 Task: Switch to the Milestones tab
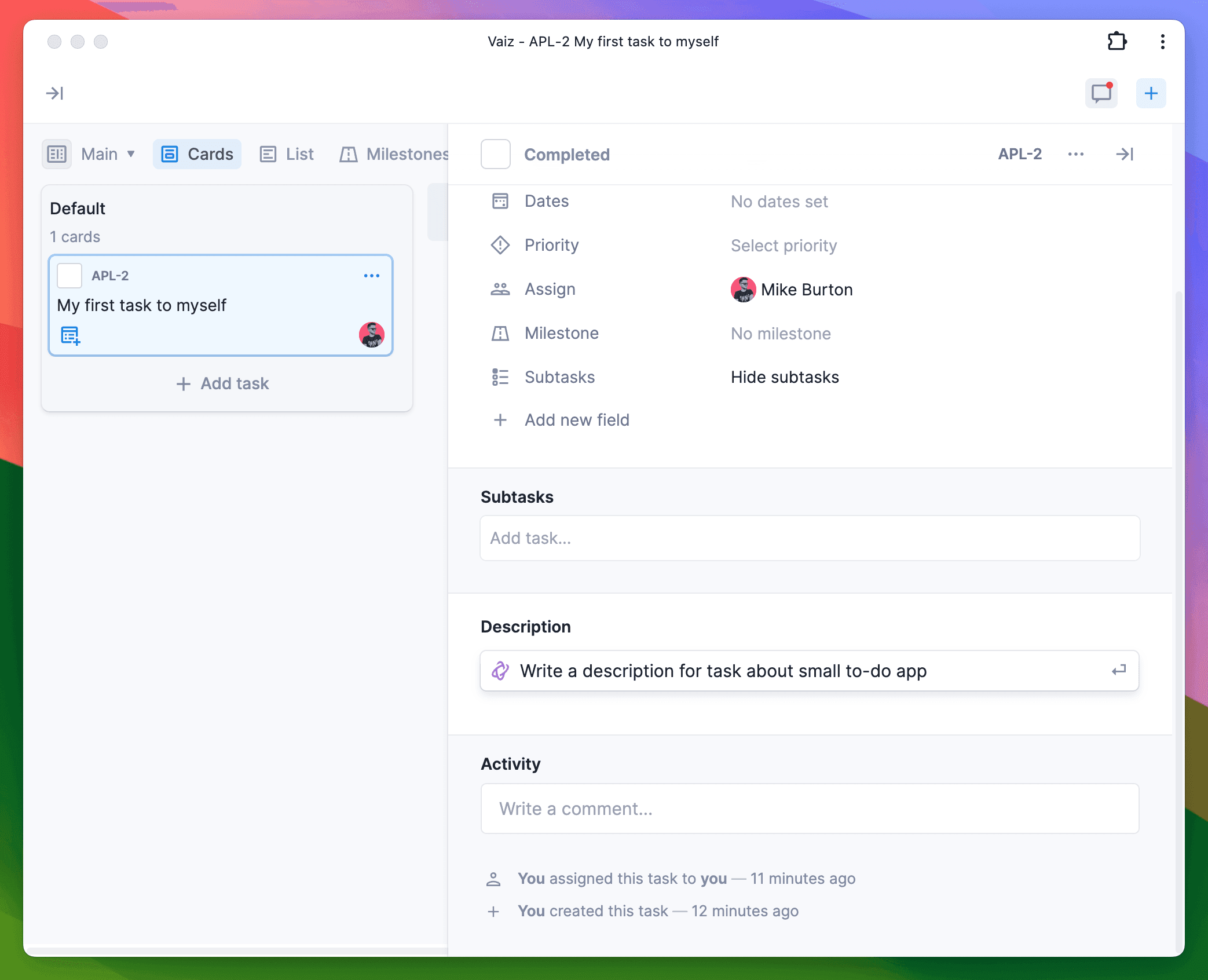395,154
